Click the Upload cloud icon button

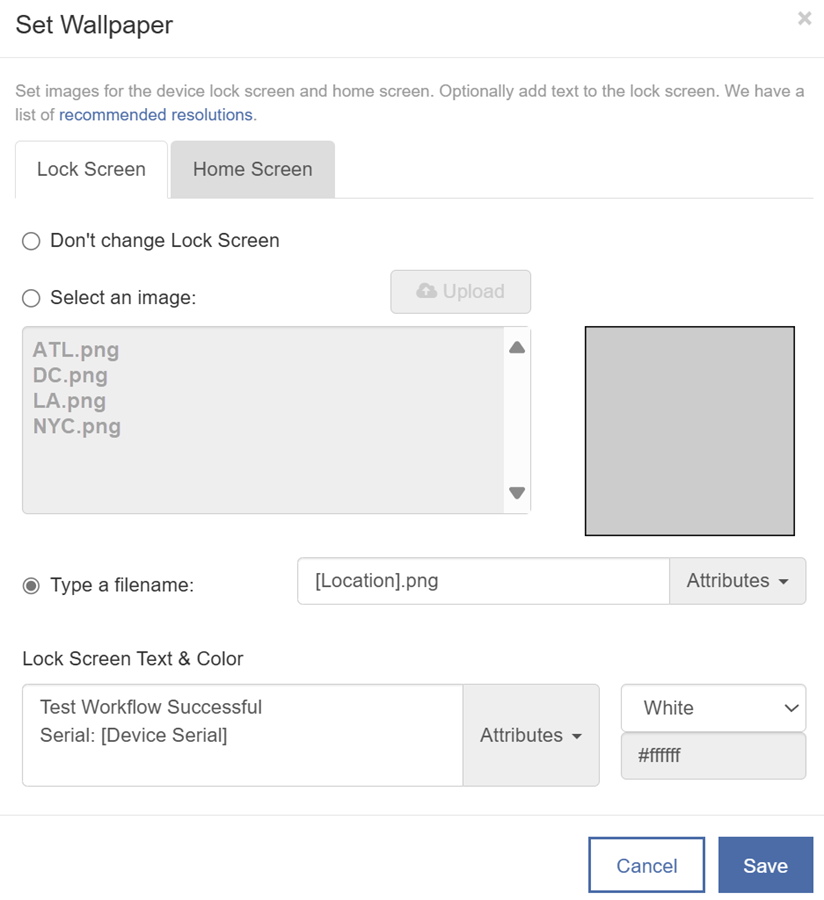click(461, 292)
